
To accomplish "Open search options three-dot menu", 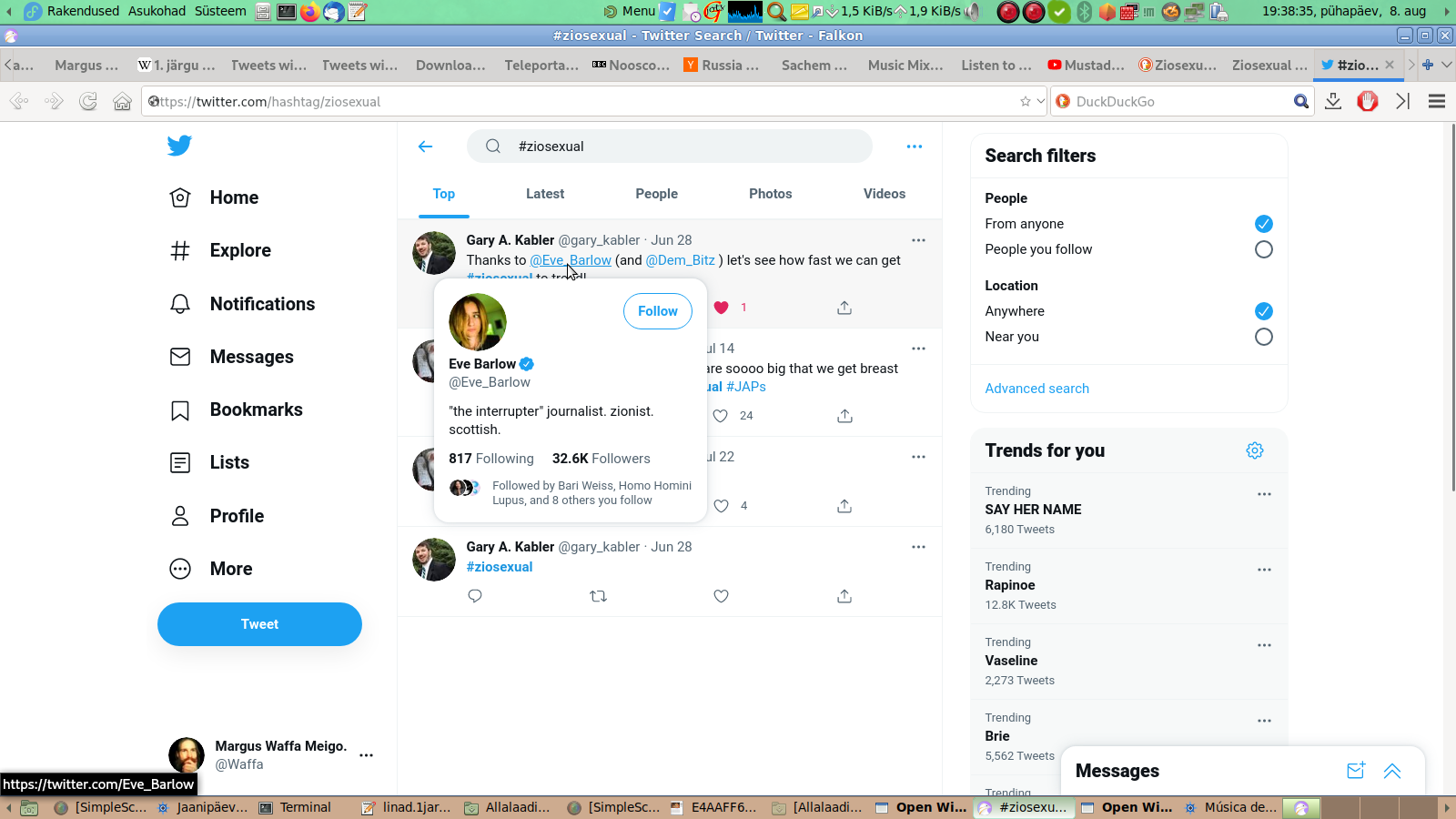I will [915, 147].
